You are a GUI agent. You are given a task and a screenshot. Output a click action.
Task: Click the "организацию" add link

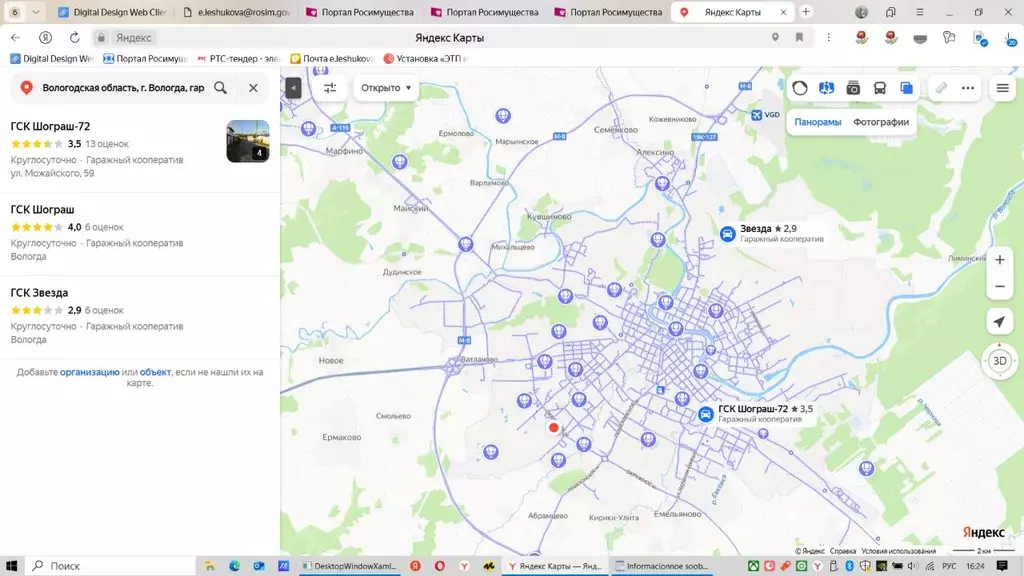[x=89, y=372]
